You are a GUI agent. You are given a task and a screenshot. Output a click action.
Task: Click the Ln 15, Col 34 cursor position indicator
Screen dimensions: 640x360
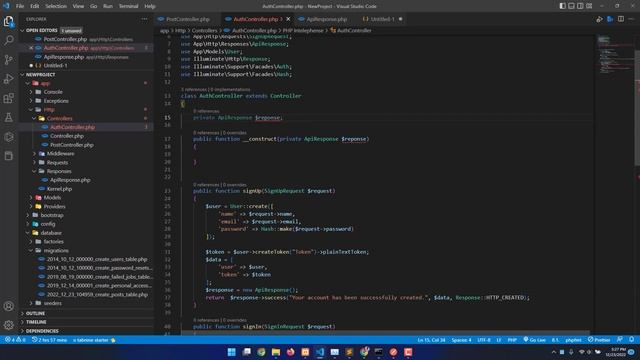point(431,340)
